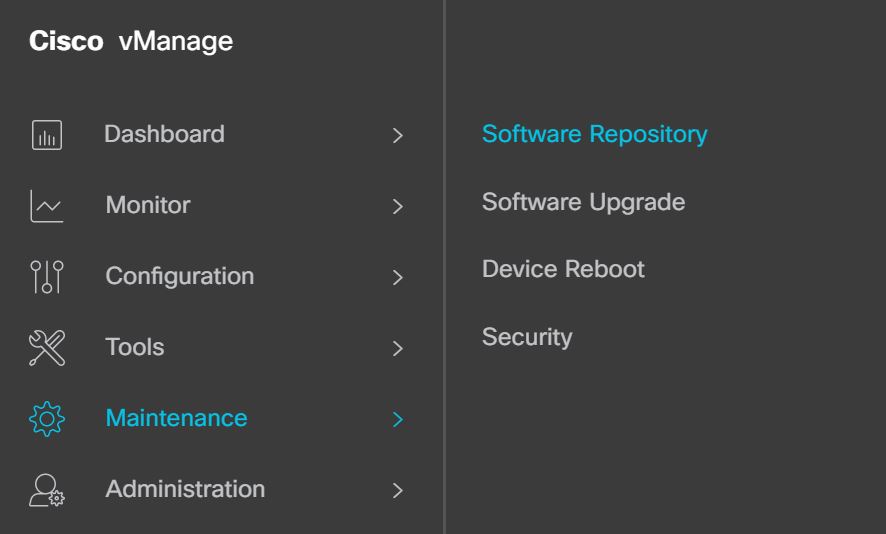Image resolution: width=886 pixels, height=534 pixels.
Task: Click the Configuration sliders icon
Action: pos(47,277)
